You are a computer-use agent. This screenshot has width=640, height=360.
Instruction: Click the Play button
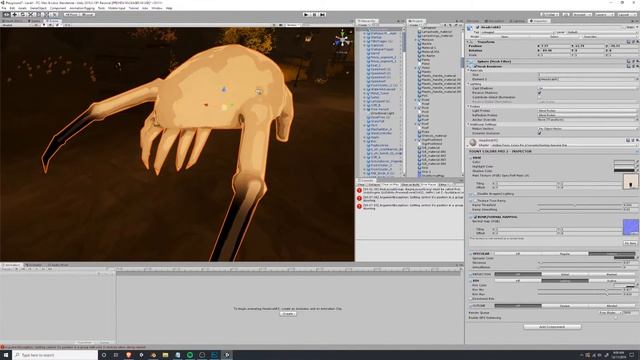point(306,14)
